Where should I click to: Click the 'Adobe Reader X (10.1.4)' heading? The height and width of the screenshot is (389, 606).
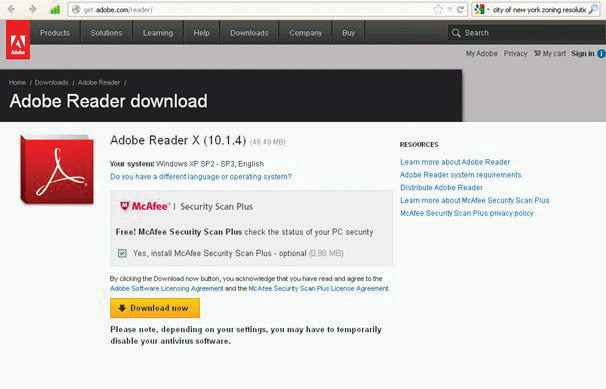178,140
